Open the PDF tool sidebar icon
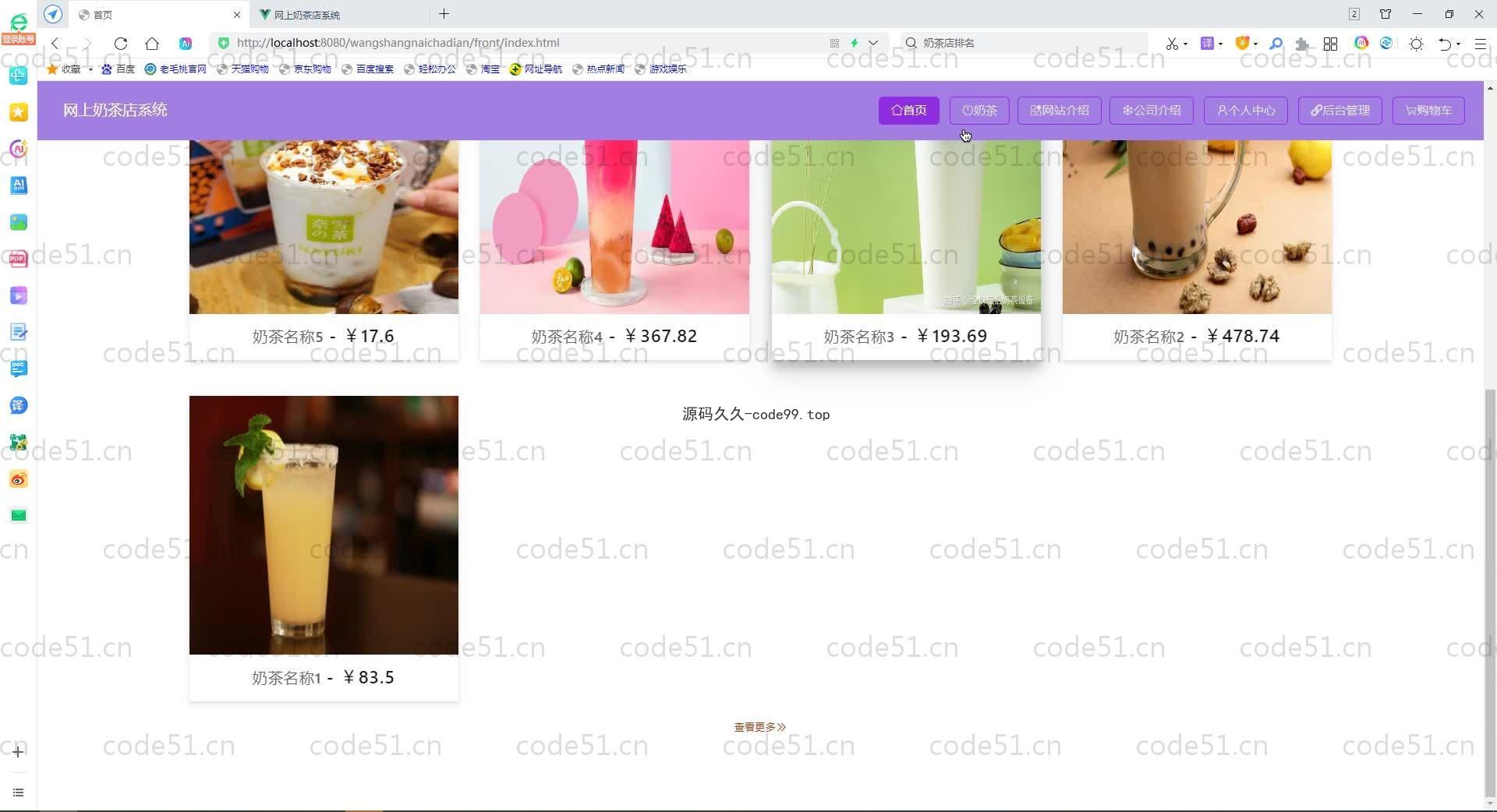Image resolution: width=1497 pixels, height=812 pixels. coord(19,259)
